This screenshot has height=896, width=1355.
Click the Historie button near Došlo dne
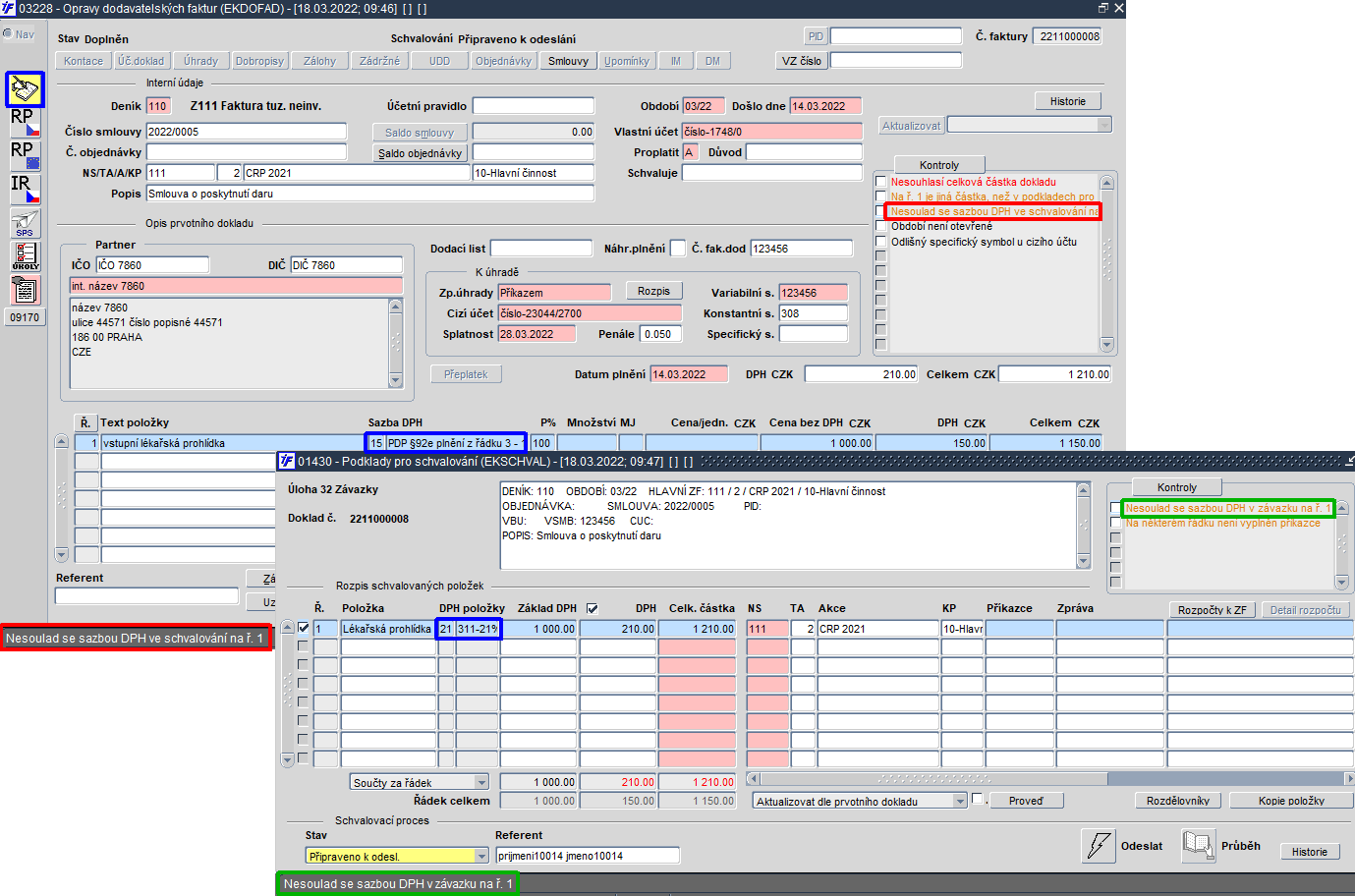coord(1068,101)
